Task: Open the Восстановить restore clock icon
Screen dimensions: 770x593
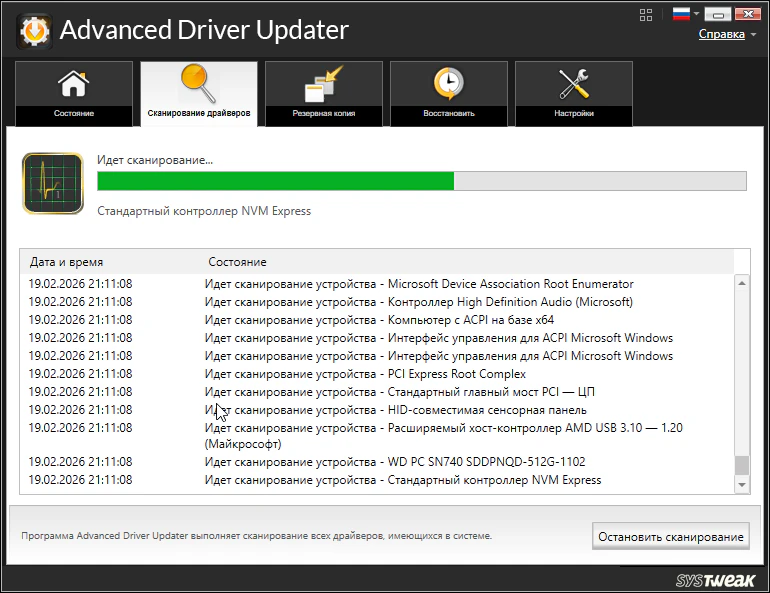Action: pos(448,86)
